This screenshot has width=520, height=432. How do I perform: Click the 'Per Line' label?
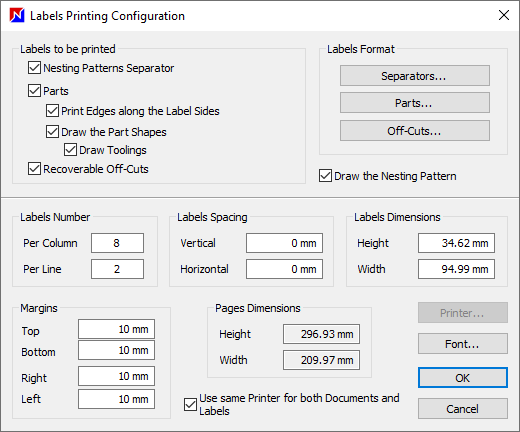(x=42, y=269)
